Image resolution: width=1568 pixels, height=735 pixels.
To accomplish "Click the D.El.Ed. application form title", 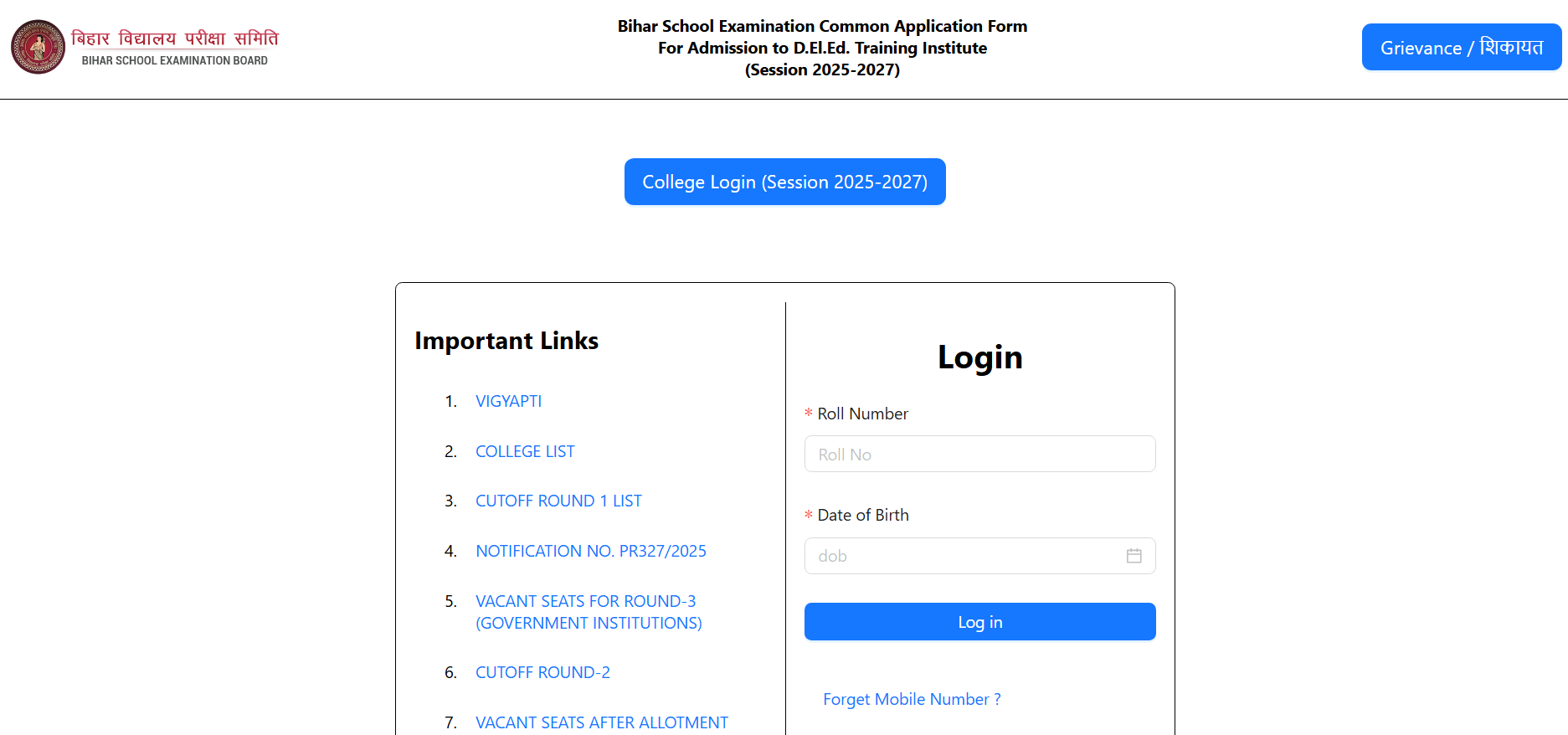I will (x=822, y=48).
